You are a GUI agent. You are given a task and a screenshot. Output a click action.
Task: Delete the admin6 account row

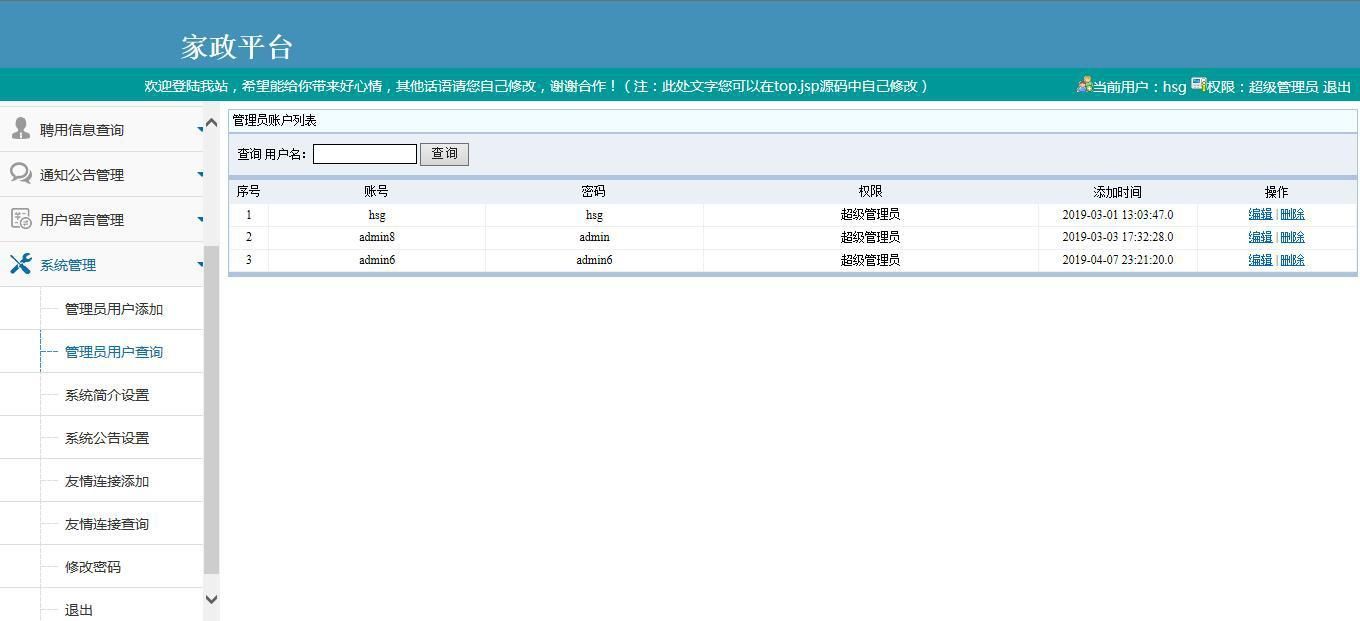[x=1292, y=260]
